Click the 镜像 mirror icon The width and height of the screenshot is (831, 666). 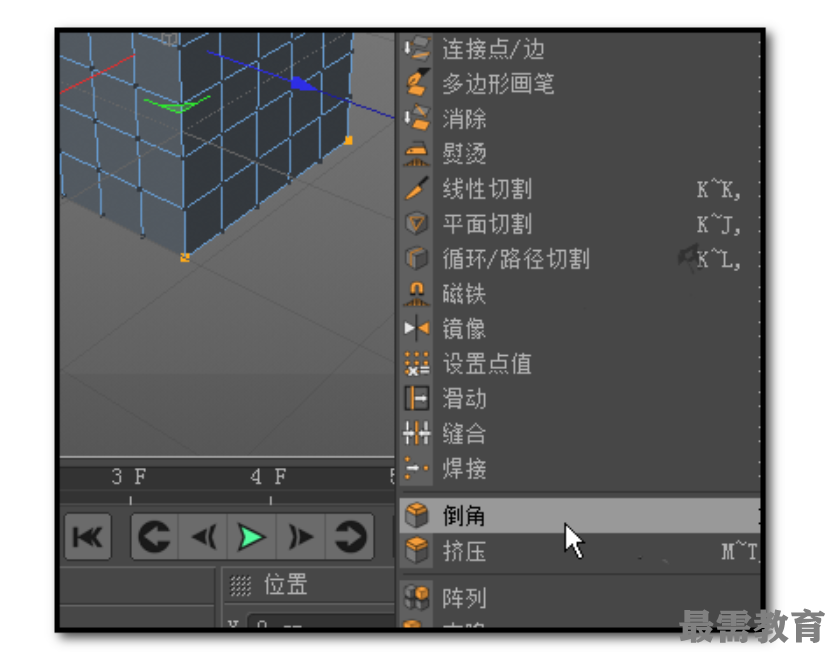[417, 328]
